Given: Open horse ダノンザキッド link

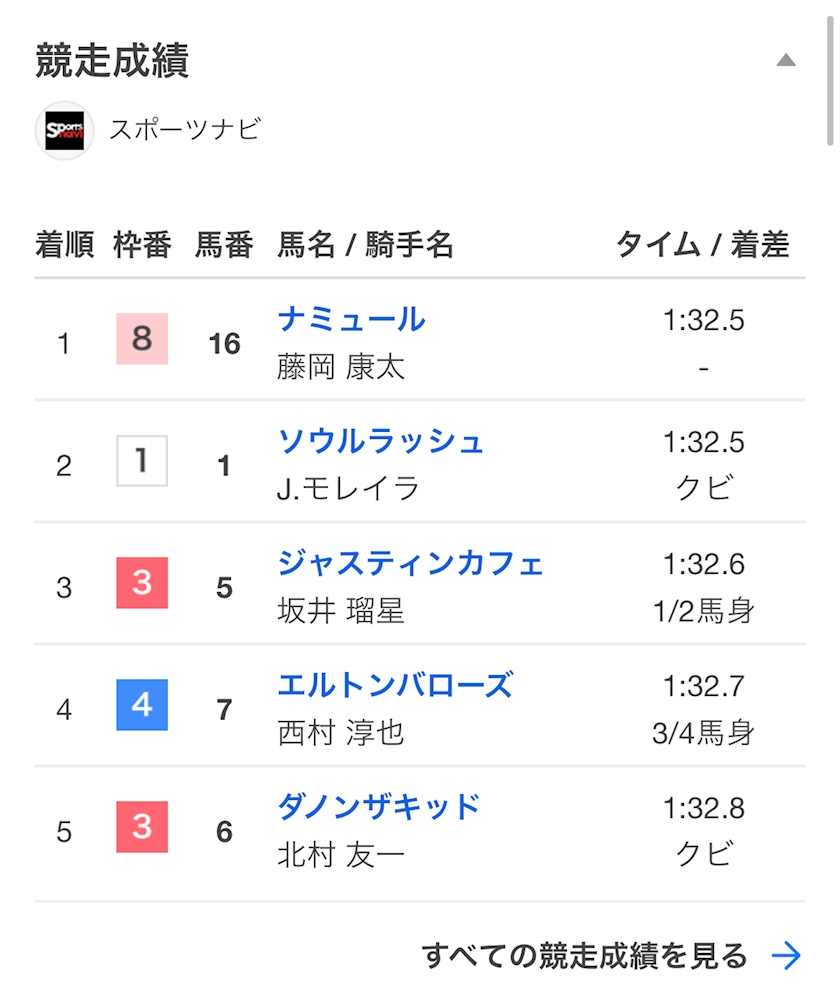Looking at the screenshot, I should tap(379, 807).
